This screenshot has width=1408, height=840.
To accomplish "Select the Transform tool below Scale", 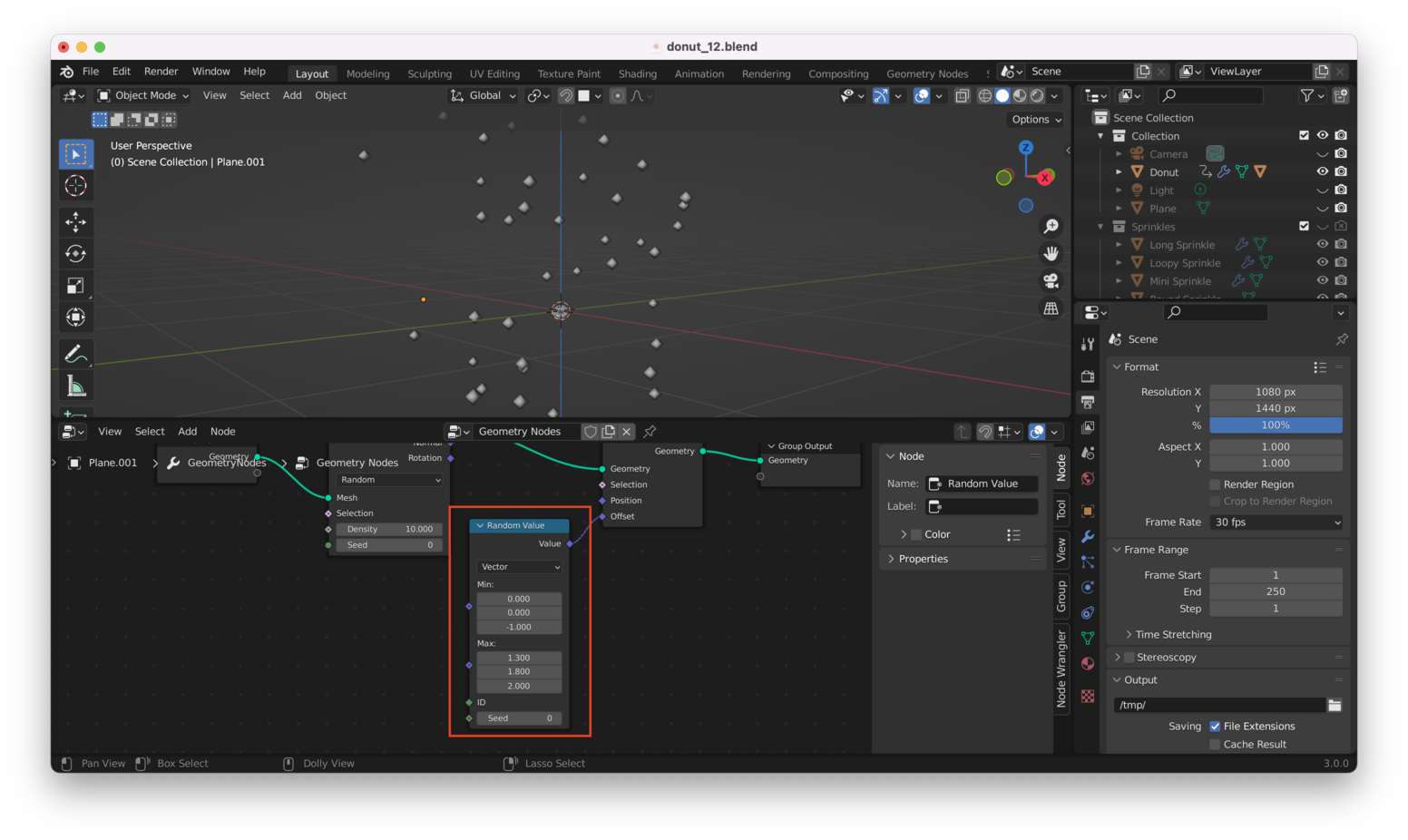I will (x=76, y=317).
